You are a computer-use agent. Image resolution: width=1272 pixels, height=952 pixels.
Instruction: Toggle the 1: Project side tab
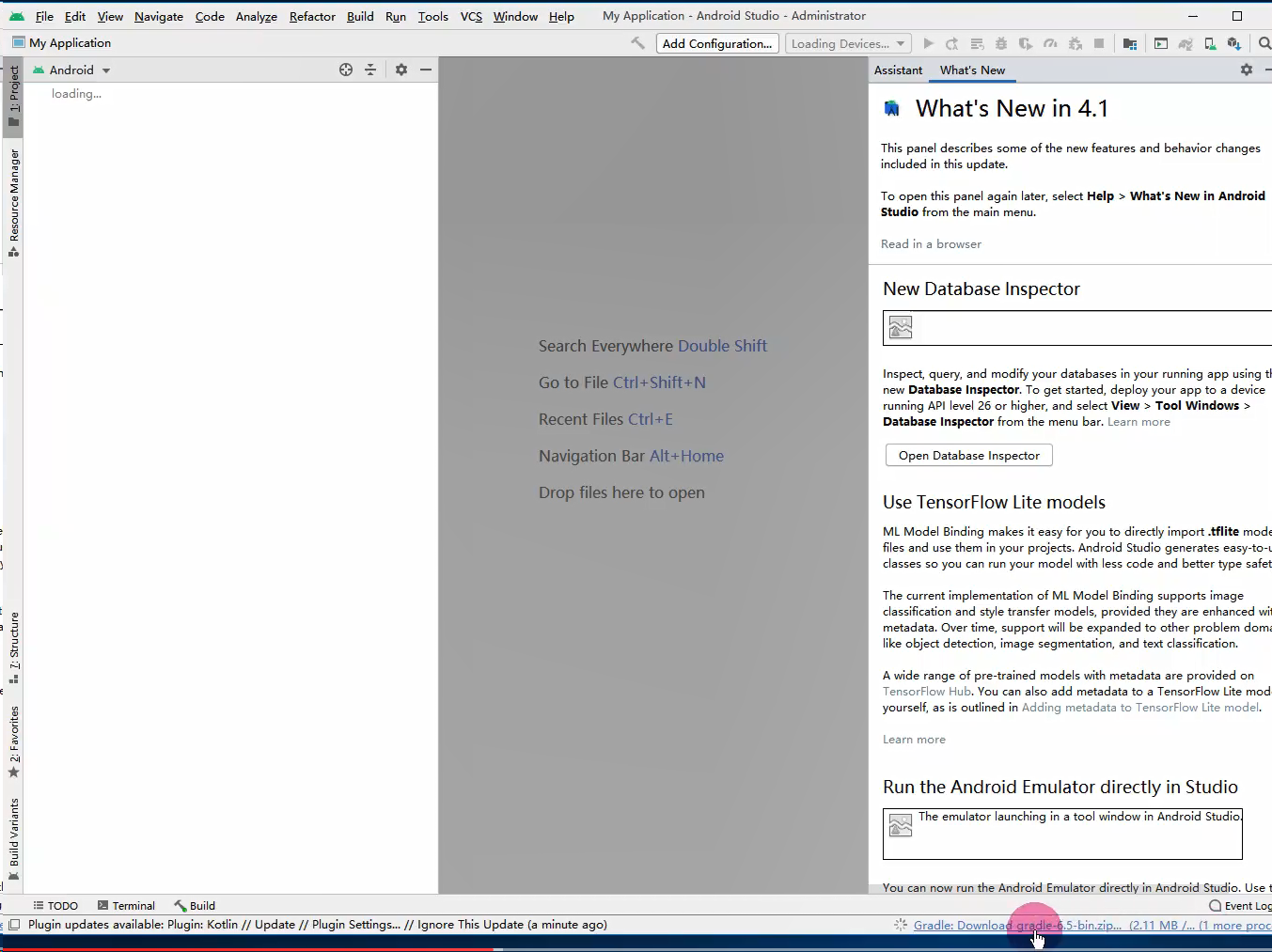click(x=14, y=96)
